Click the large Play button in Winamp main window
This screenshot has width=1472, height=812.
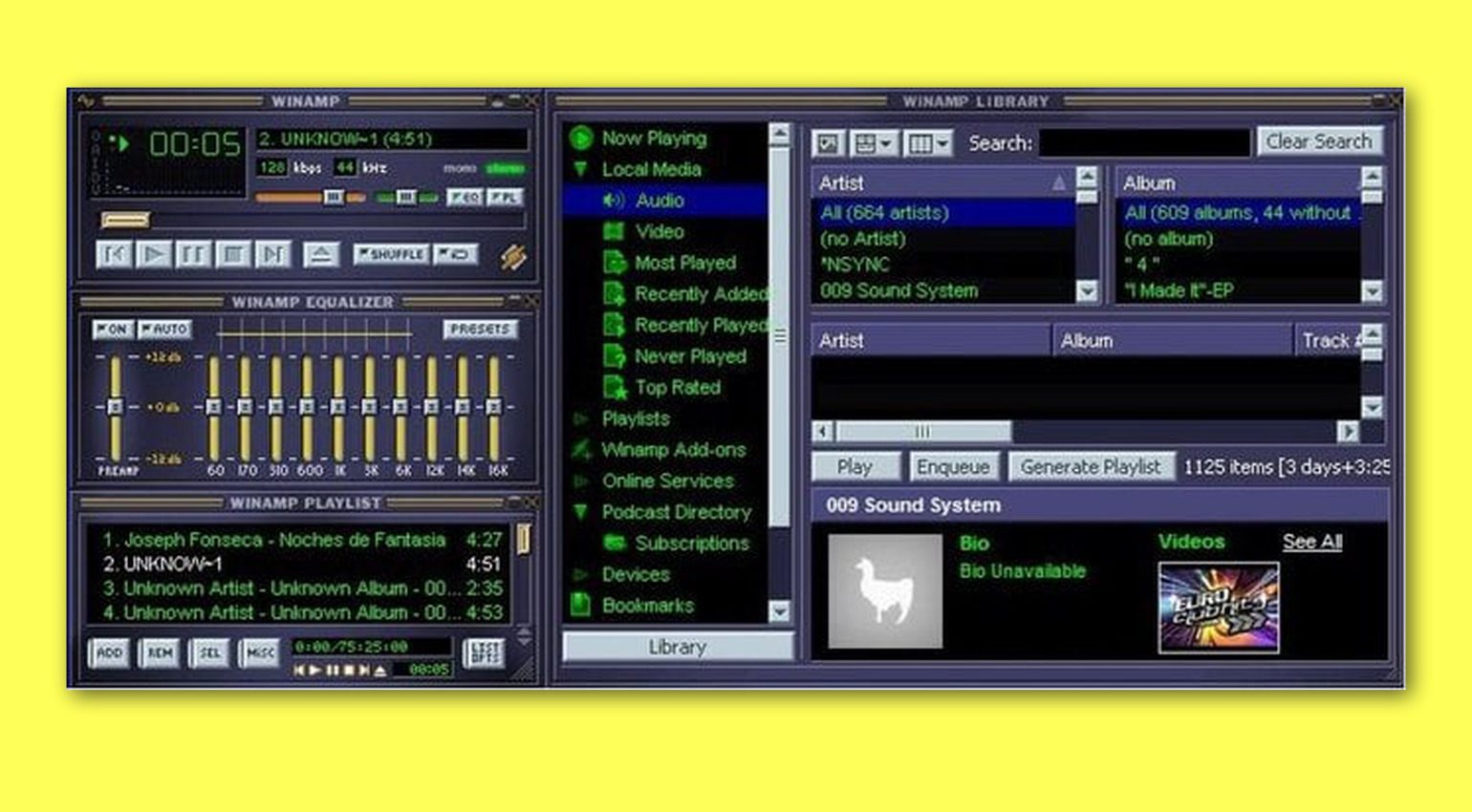154,254
